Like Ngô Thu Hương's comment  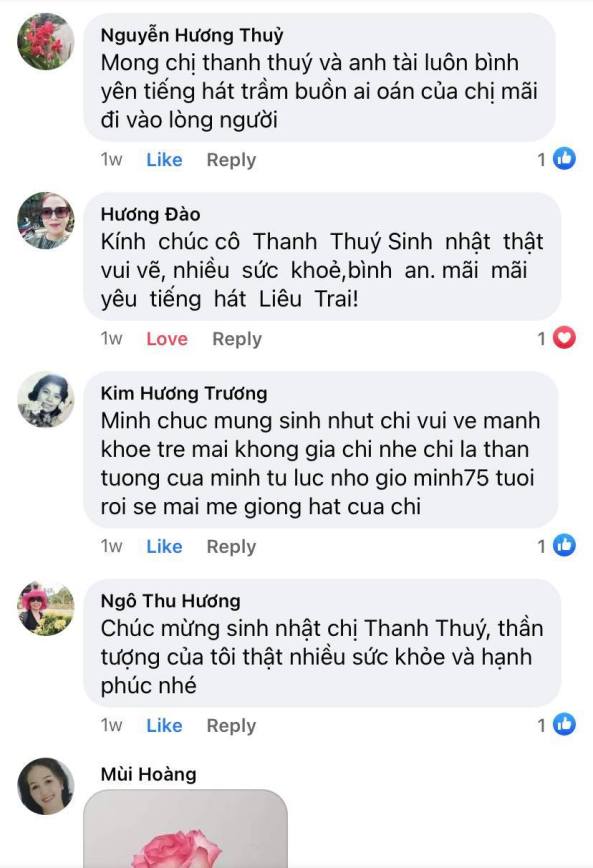[x=164, y=725]
